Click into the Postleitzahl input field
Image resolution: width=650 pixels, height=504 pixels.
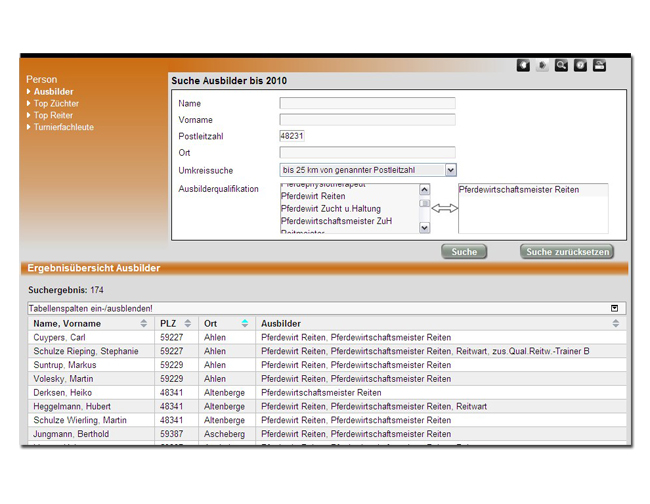point(292,136)
